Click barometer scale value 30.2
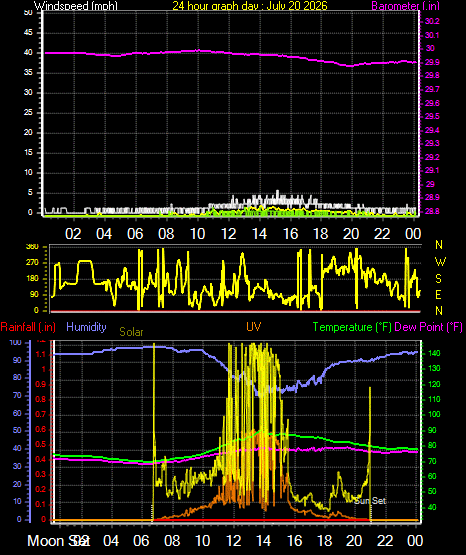This screenshot has width=466, height=555. [x=432, y=21]
